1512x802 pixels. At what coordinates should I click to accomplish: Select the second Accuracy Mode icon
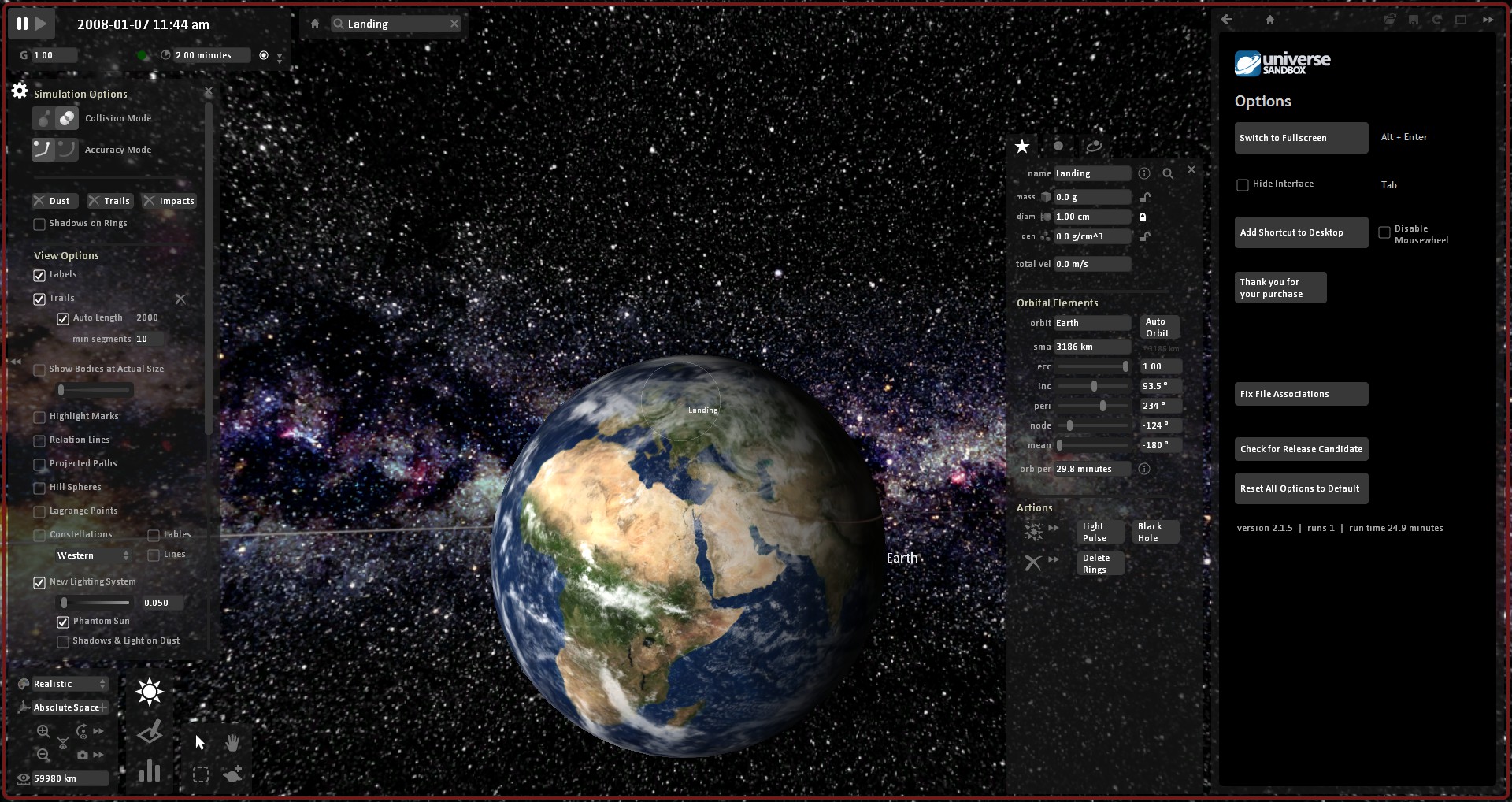click(x=67, y=149)
